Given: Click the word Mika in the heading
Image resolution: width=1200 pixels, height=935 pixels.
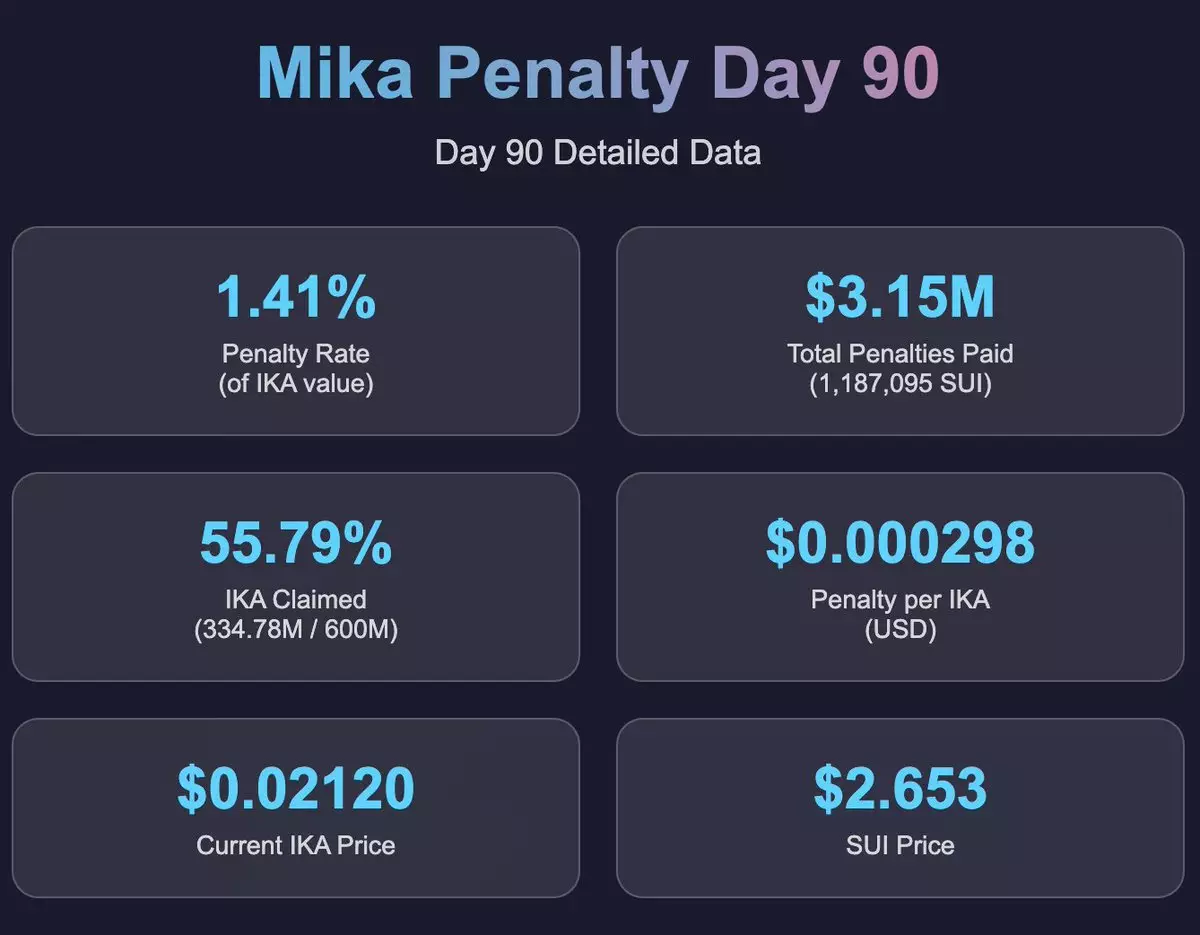Looking at the screenshot, I should click(x=335, y=72).
